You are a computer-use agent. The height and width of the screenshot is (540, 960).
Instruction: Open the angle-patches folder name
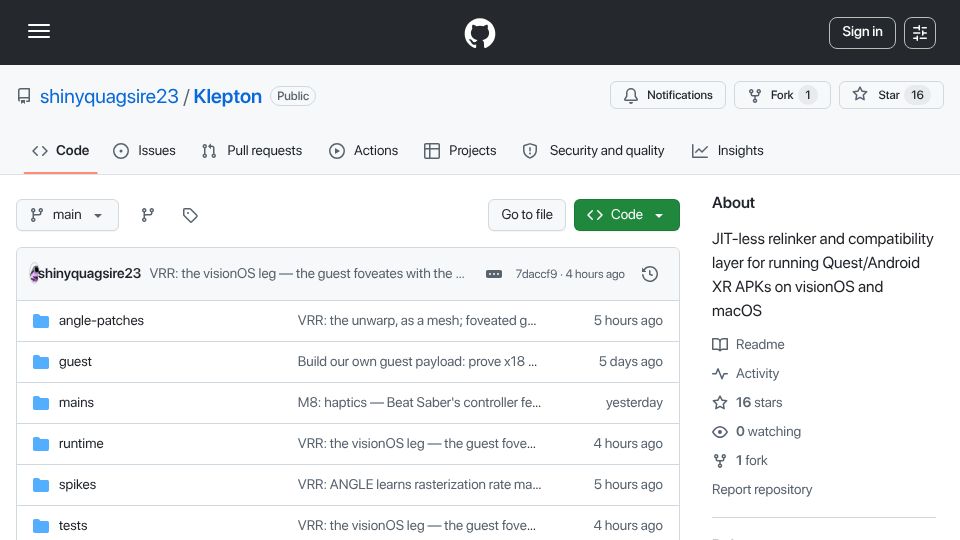[x=101, y=321]
